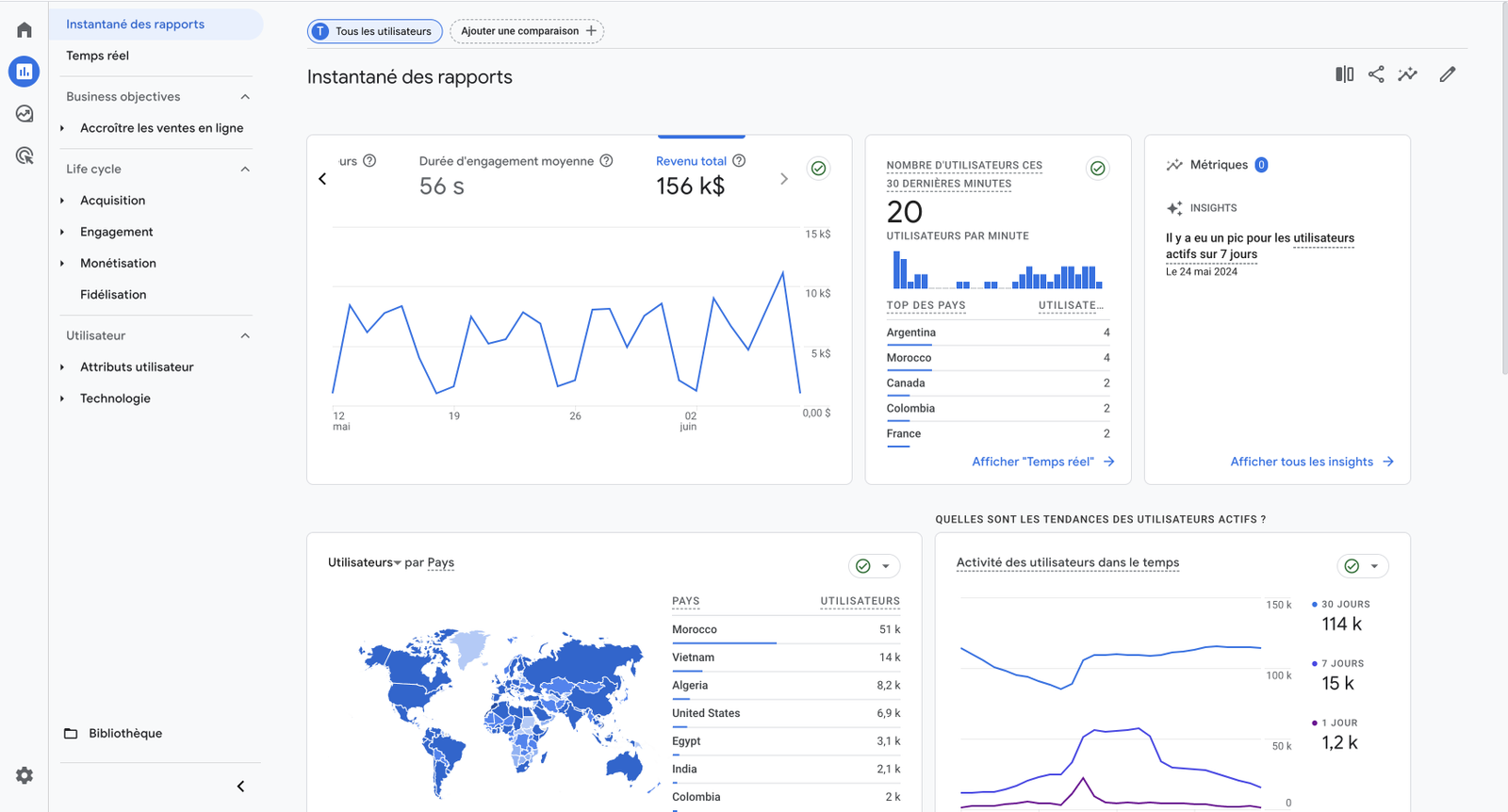Viewport: 1508px width, 812px height.
Task: Click help icon next to Durée d'engagement moyenne
Action: tap(606, 161)
